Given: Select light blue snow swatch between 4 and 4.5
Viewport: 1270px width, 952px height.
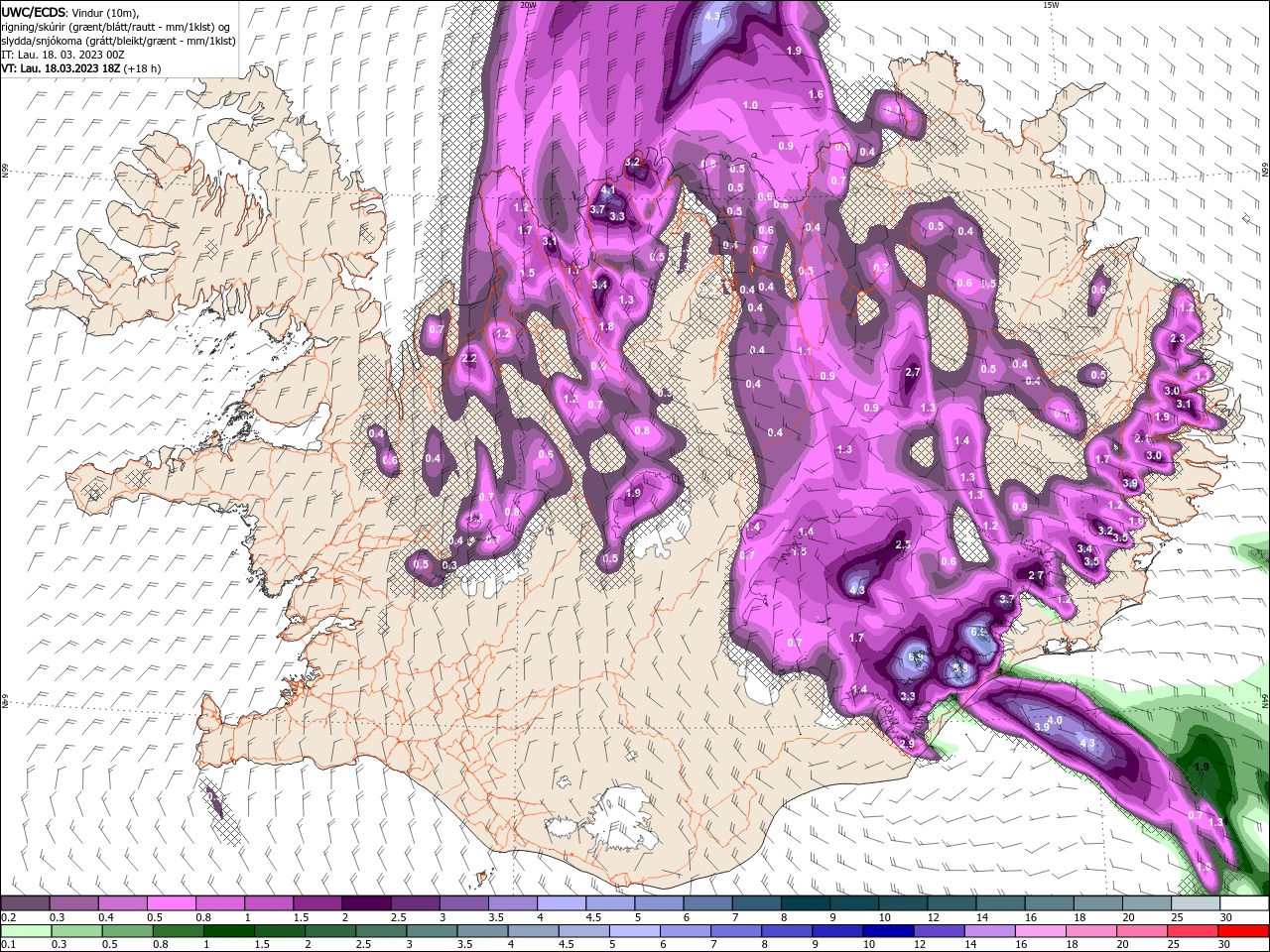Looking at the screenshot, I should coord(561,903).
